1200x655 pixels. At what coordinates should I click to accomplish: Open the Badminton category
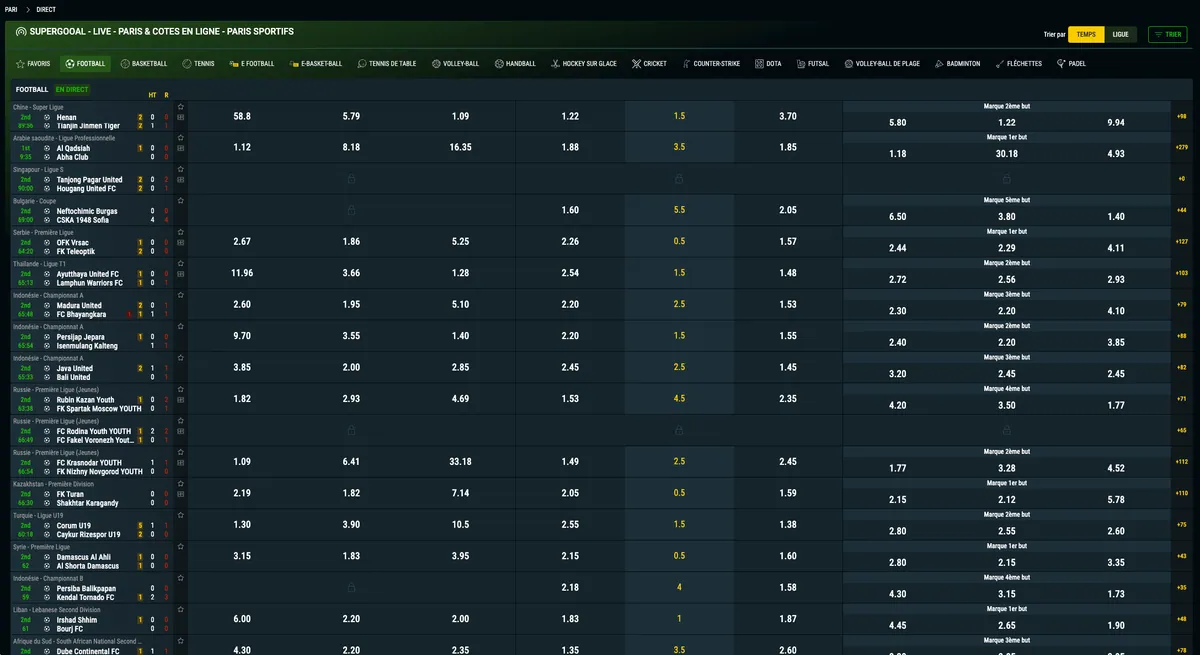pyautogui.click(x=957, y=64)
